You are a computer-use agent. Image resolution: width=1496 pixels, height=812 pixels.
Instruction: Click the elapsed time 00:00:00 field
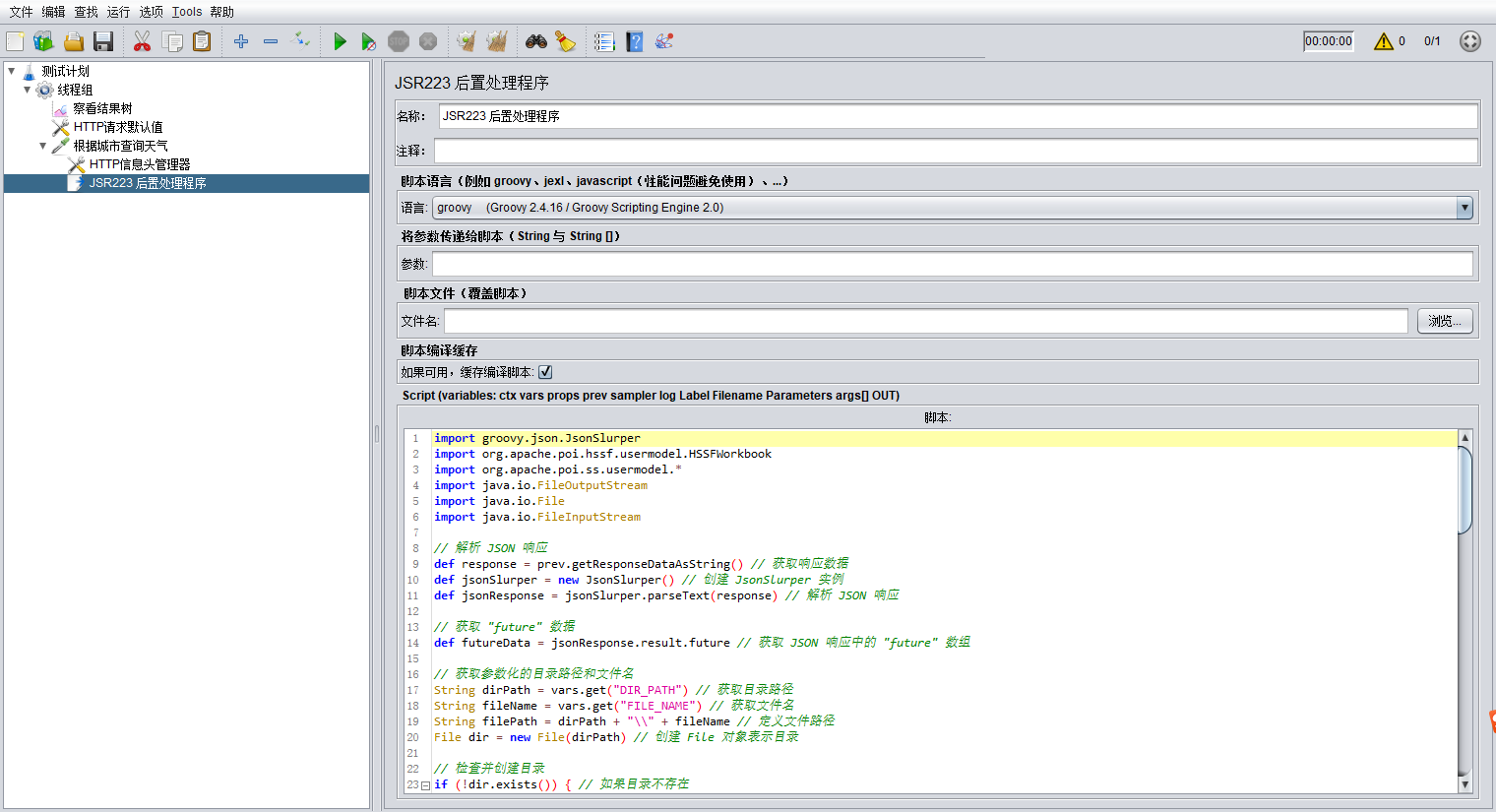coord(1329,41)
